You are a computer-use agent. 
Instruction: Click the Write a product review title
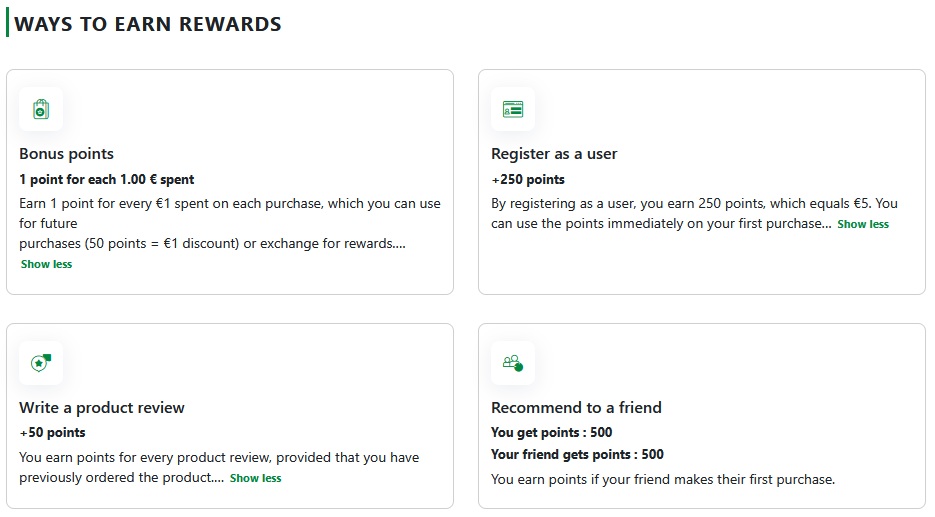coord(102,408)
